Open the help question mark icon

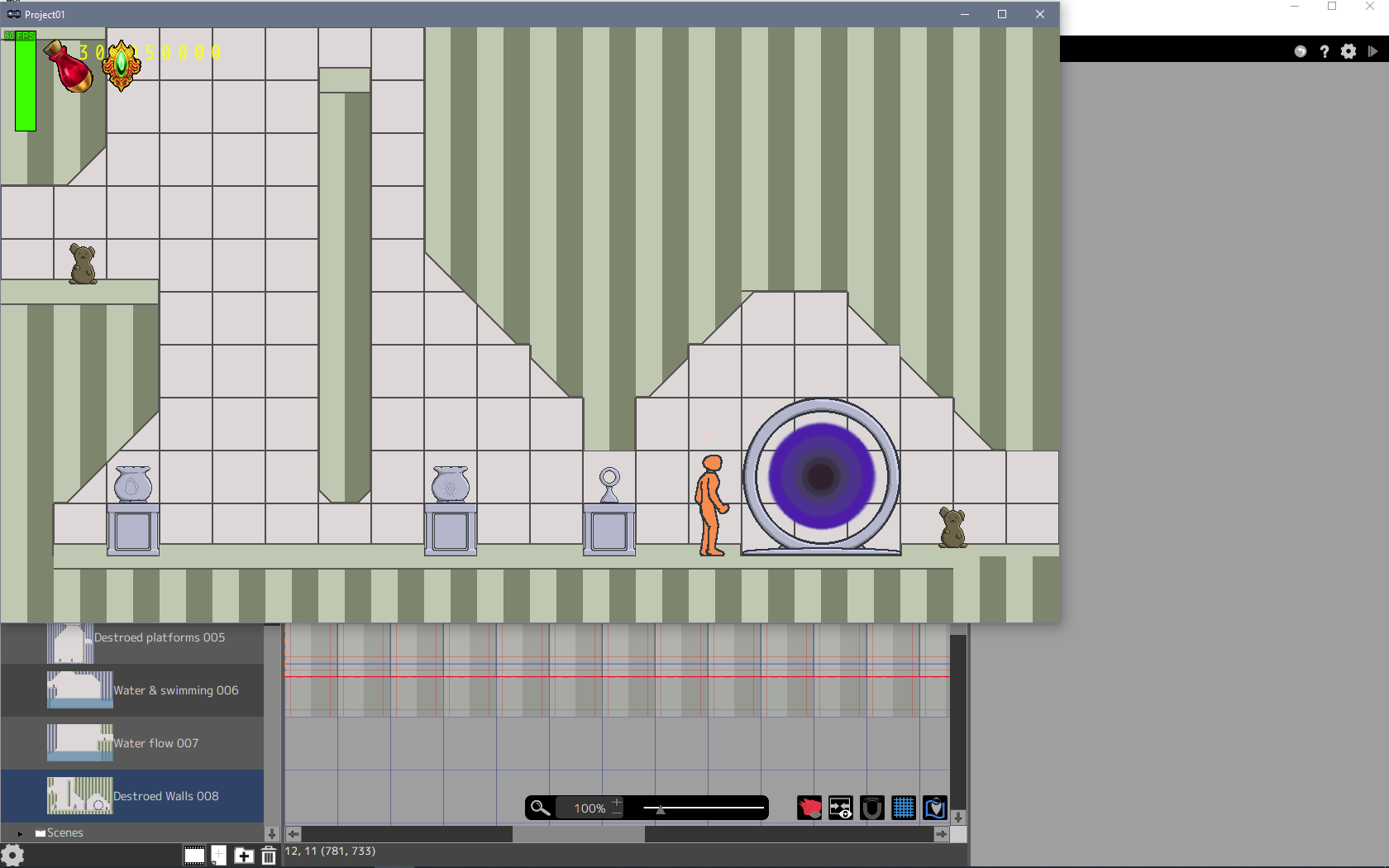1325,51
